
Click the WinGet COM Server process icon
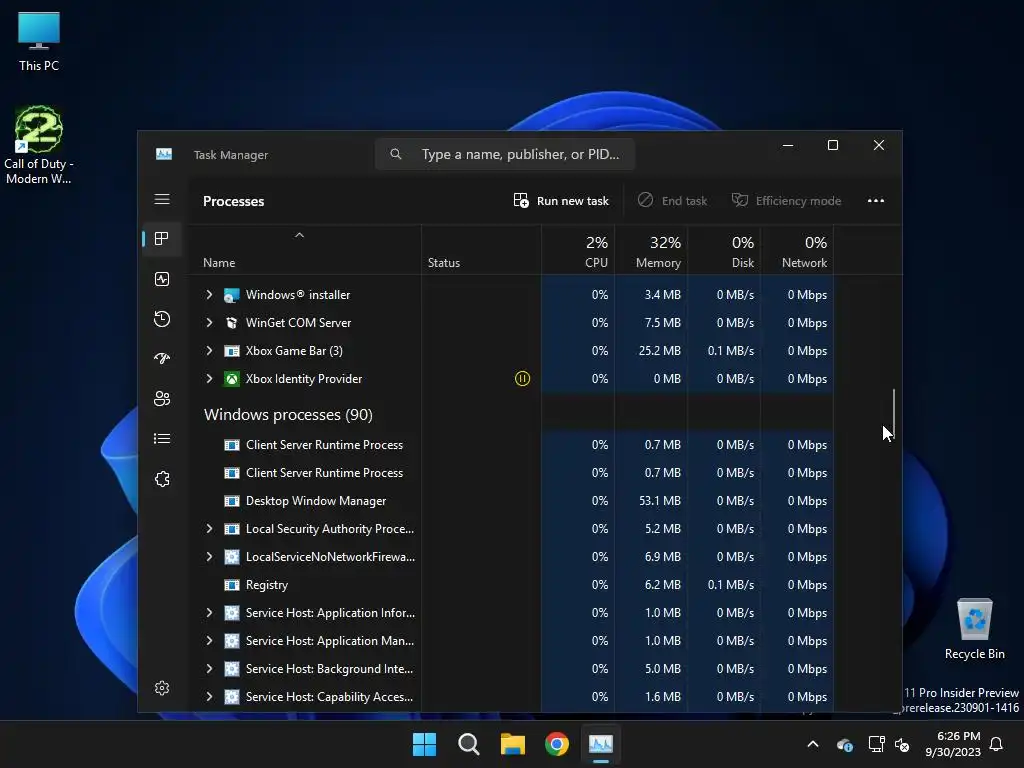[x=232, y=323]
